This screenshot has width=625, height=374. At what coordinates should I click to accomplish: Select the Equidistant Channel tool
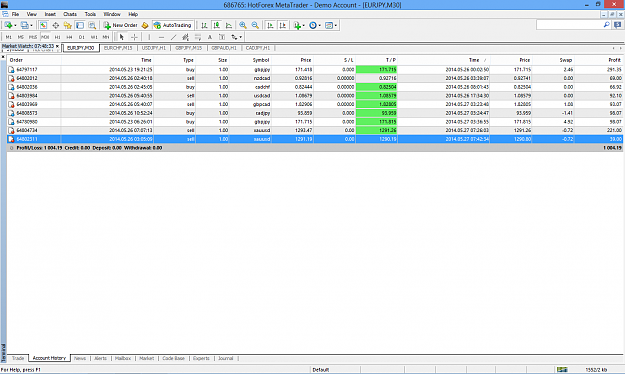[x=185, y=37]
